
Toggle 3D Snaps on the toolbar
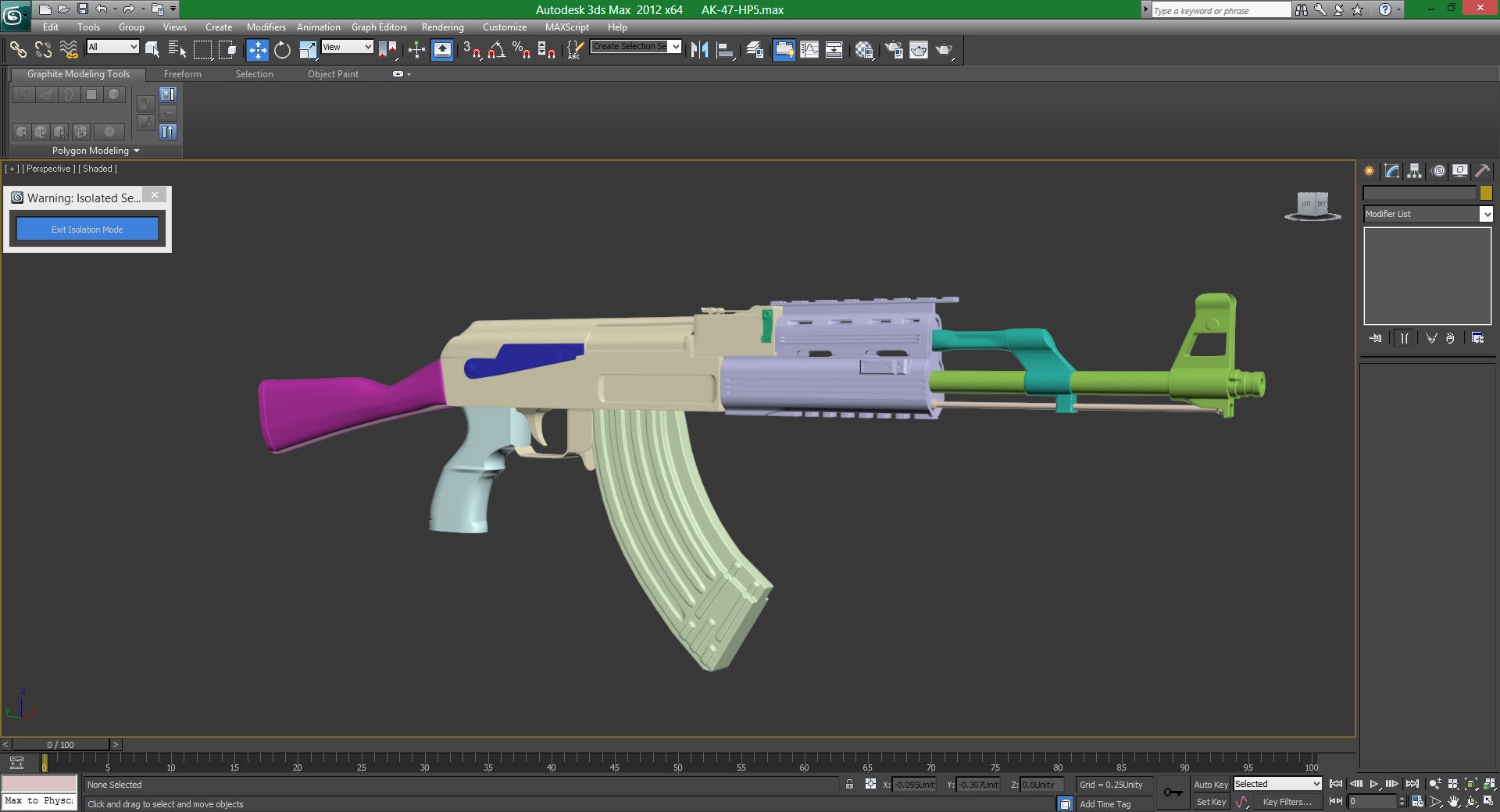pos(472,50)
